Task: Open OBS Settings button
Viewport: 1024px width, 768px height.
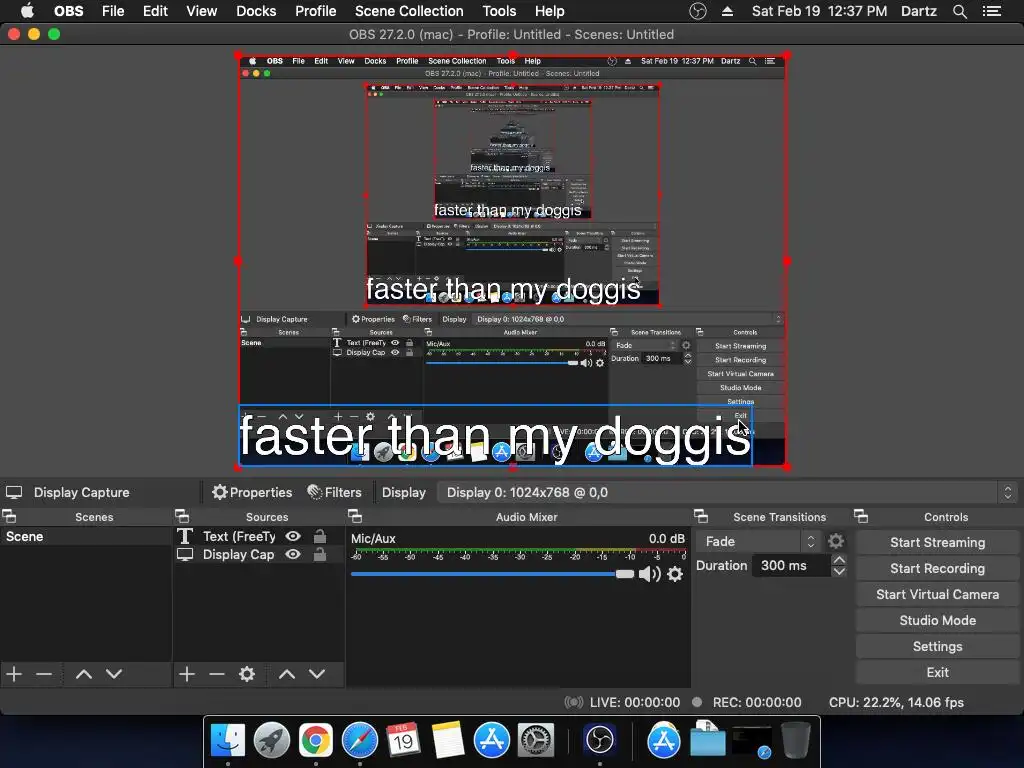Action: pos(937,647)
